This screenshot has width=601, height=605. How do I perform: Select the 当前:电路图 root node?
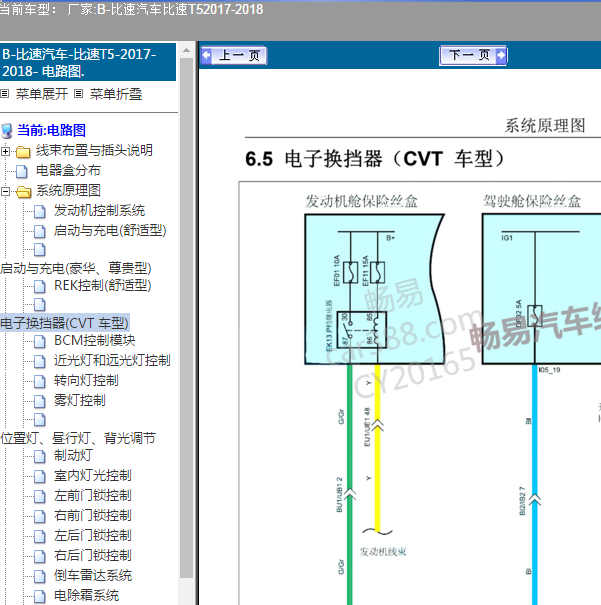51,130
